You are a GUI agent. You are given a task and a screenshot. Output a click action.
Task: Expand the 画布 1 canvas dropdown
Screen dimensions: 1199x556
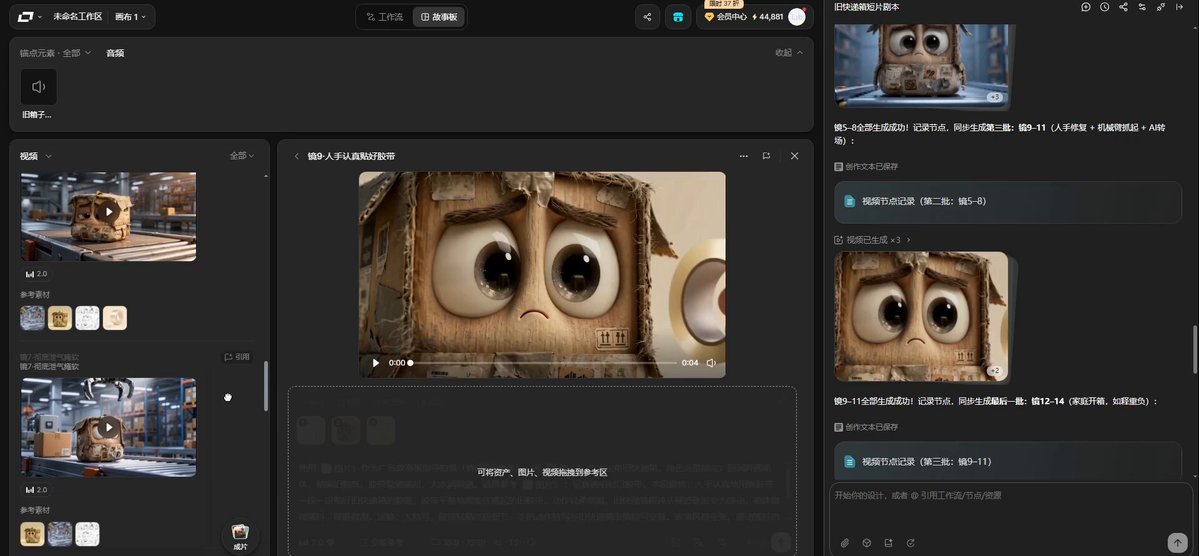click(x=131, y=17)
